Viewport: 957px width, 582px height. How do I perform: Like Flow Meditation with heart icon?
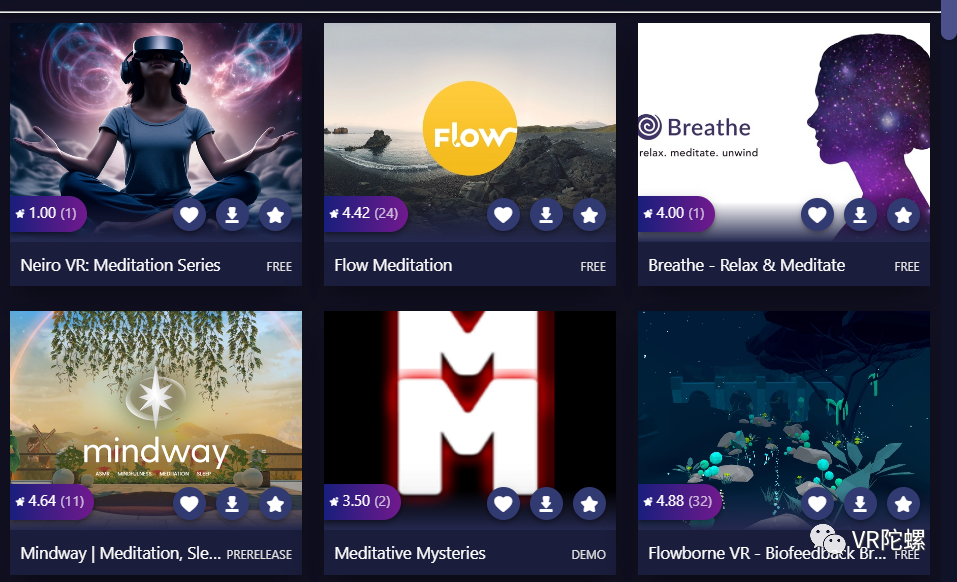(x=503, y=215)
